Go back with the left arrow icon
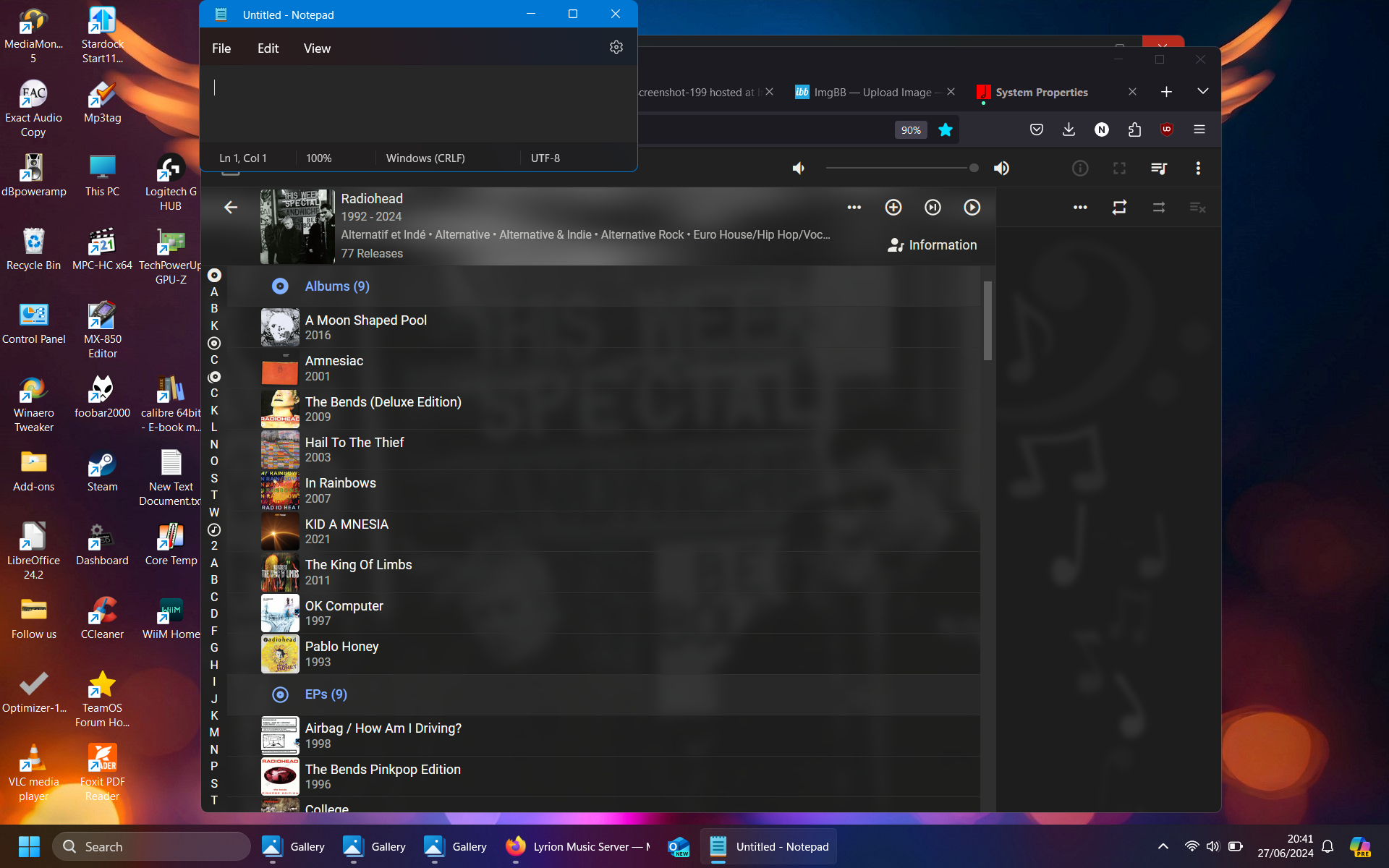Viewport: 1389px width, 868px height. point(231,208)
